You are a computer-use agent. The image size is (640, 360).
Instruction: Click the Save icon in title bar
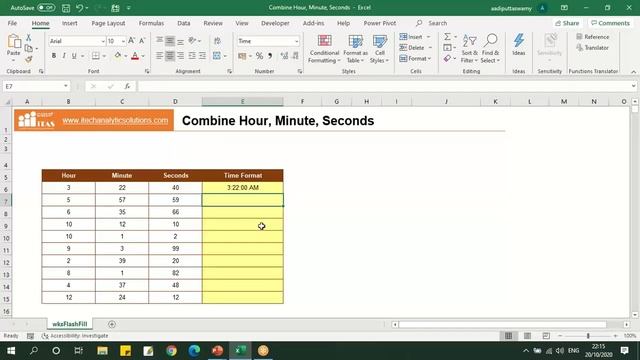click(x=66, y=8)
